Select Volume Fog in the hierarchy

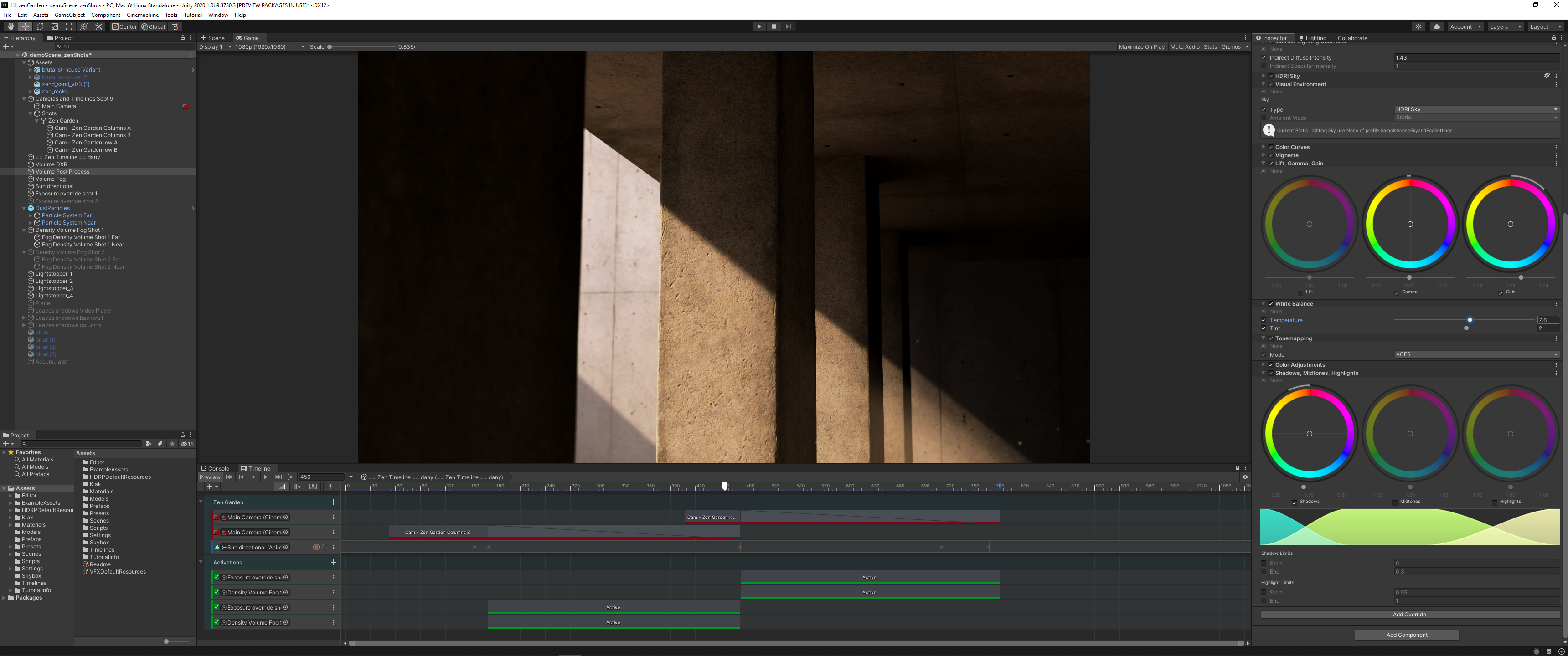tap(50, 179)
